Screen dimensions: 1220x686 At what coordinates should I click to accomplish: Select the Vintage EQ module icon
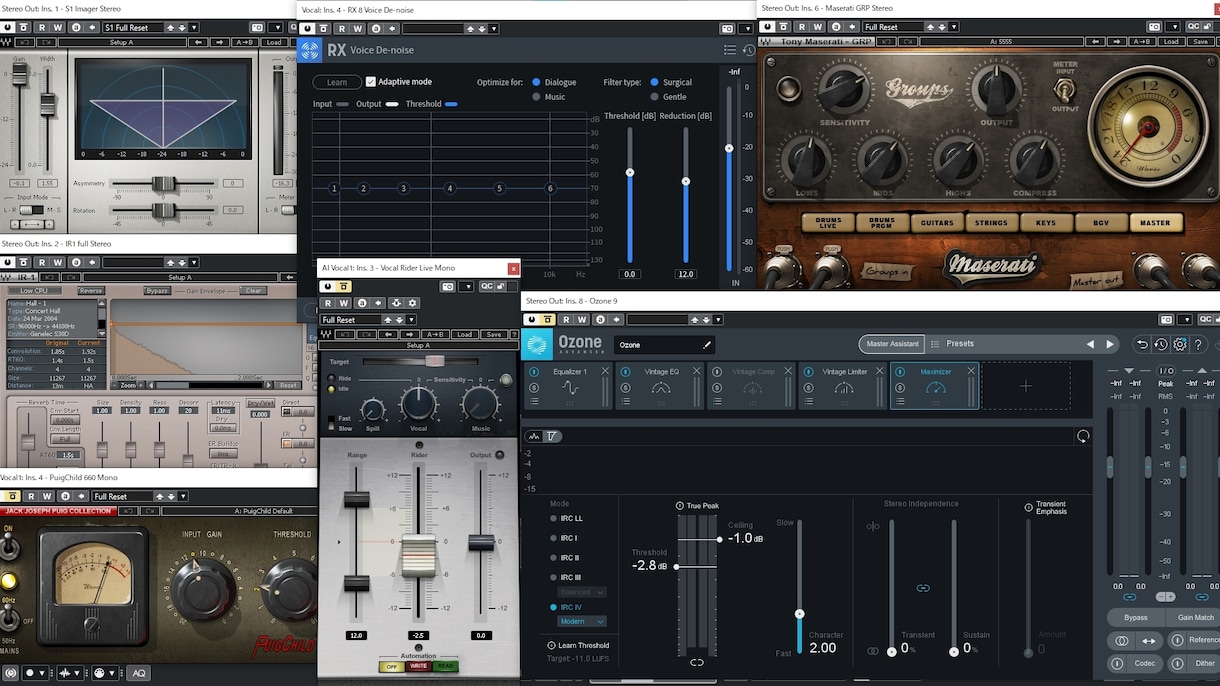click(x=661, y=387)
